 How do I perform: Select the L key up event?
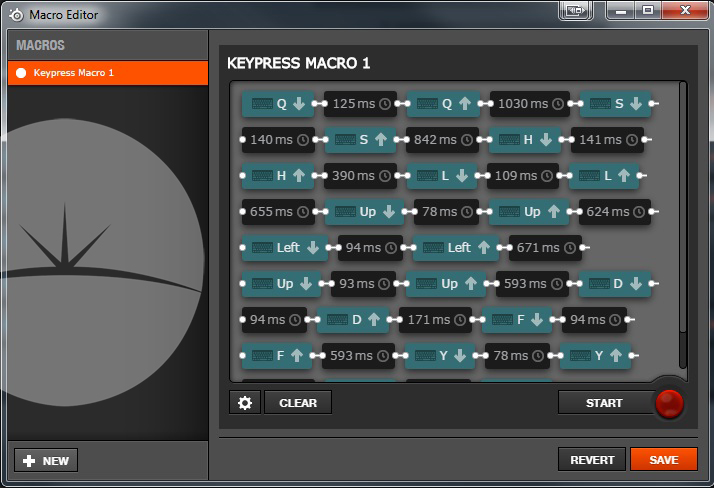pyautogui.click(x=604, y=176)
